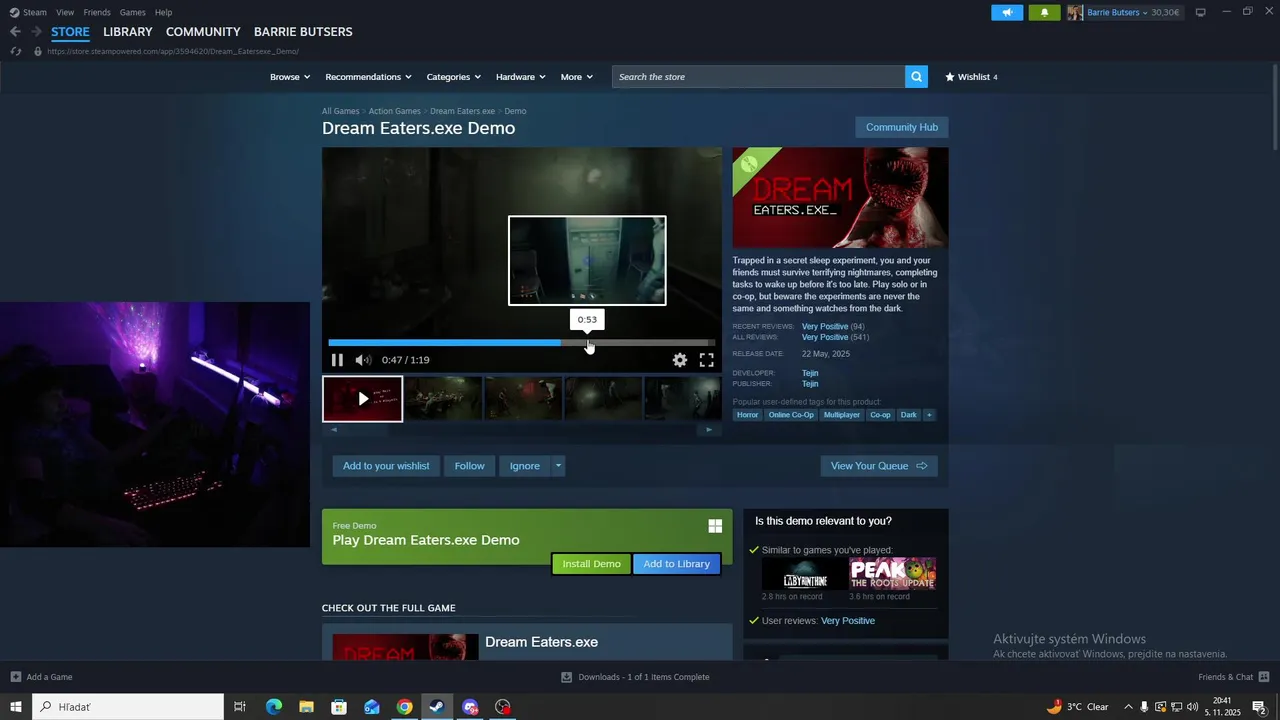Open the Wishlist link

pyautogui.click(x=971, y=77)
